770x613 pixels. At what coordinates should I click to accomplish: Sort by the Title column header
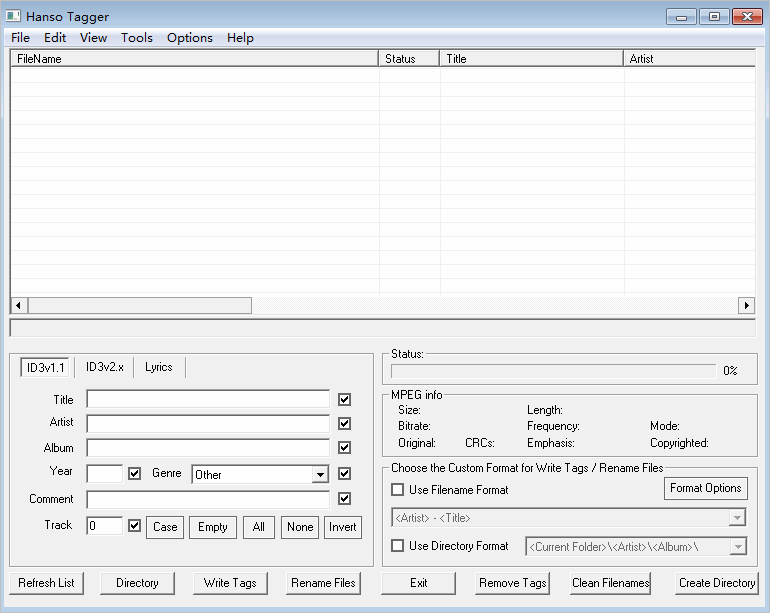point(532,58)
